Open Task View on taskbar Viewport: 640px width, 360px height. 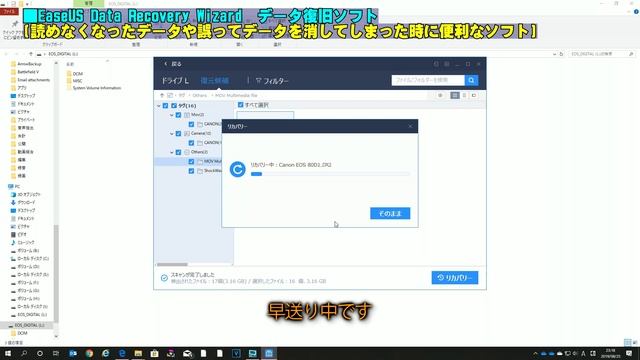pos(56,353)
